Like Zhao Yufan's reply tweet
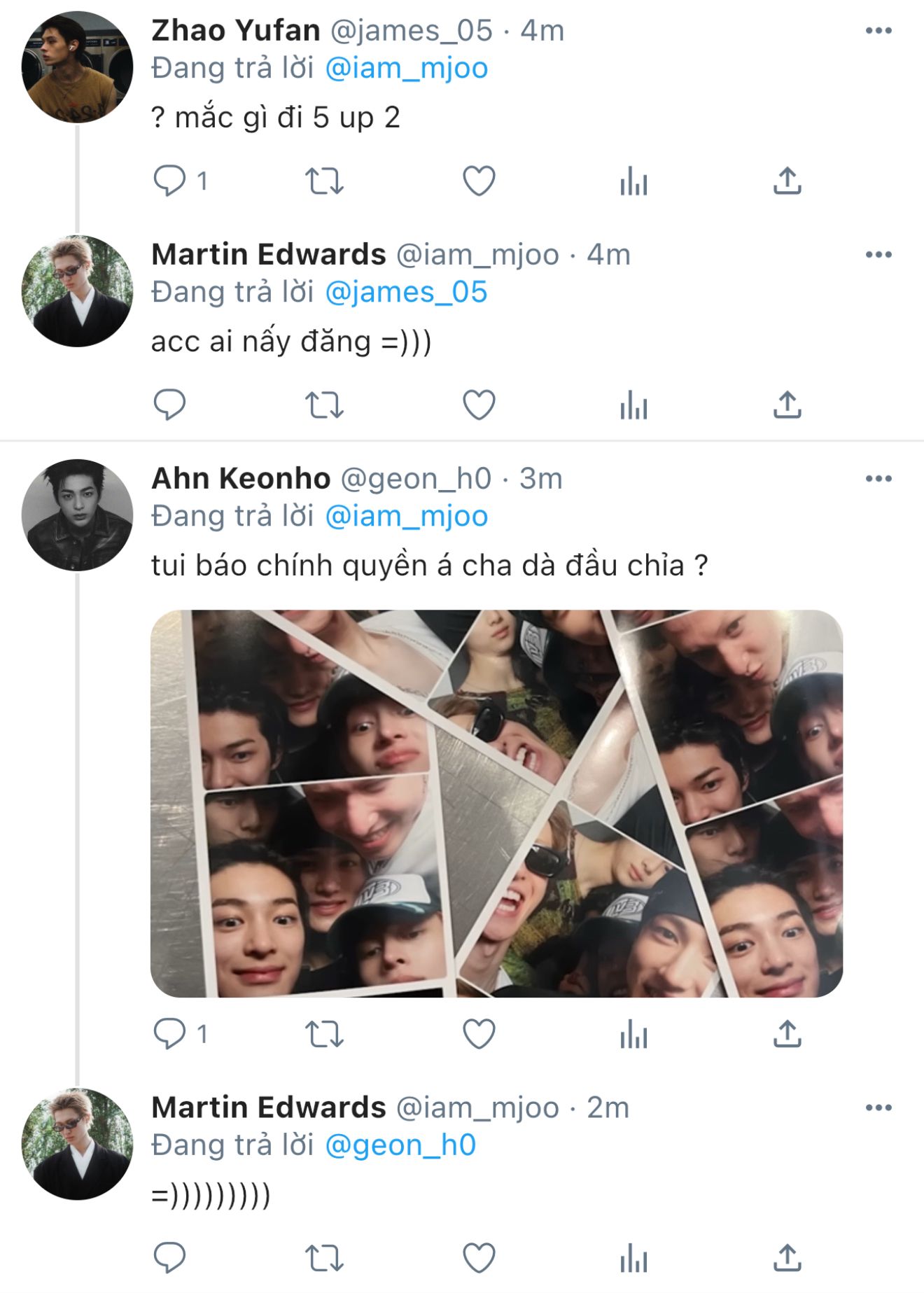 (x=479, y=181)
